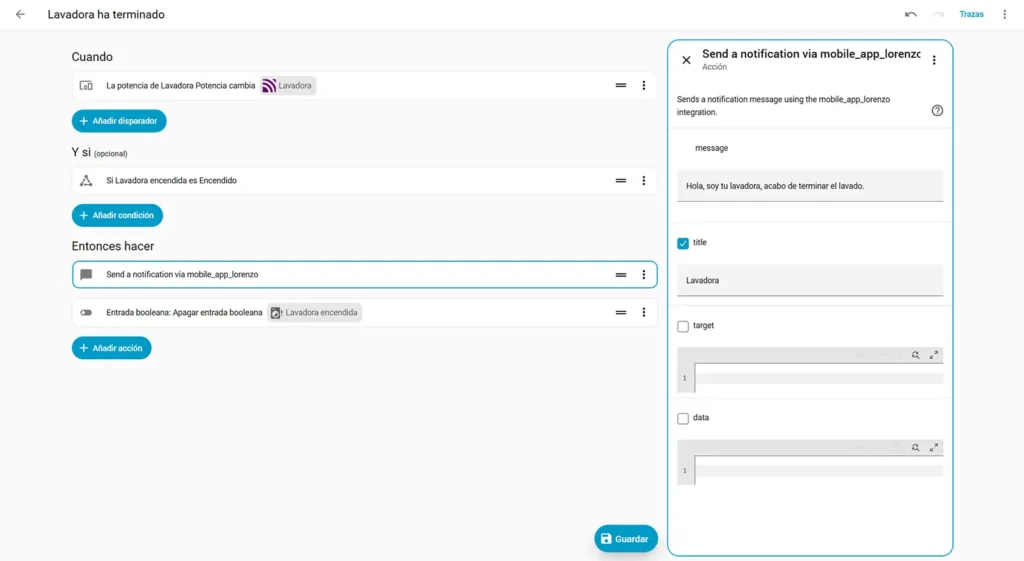Screen dimensions: 1024x561
Task: Click the message text field
Action: (810, 186)
